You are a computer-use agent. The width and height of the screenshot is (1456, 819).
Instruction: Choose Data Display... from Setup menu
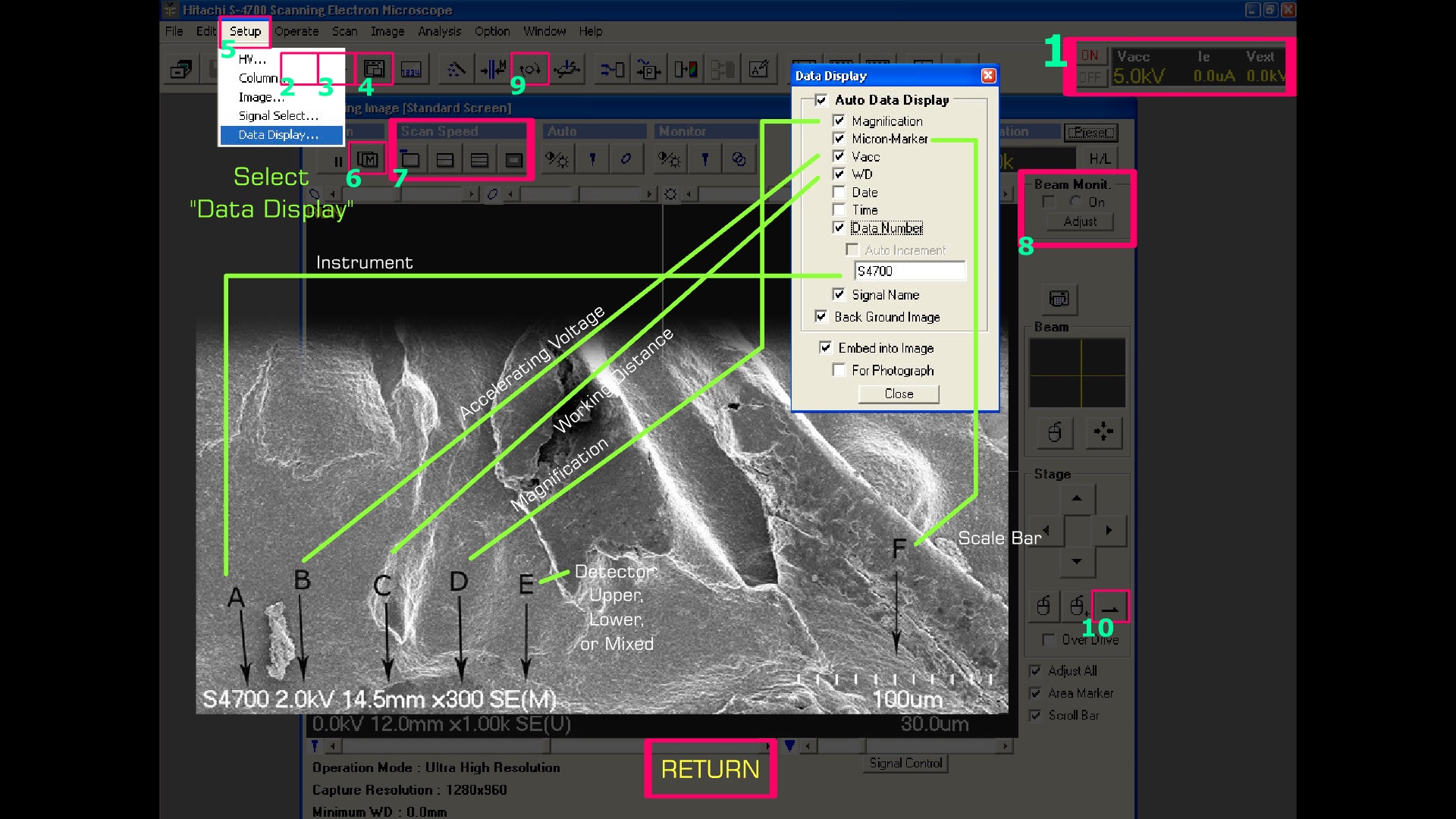[x=281, y=134]
